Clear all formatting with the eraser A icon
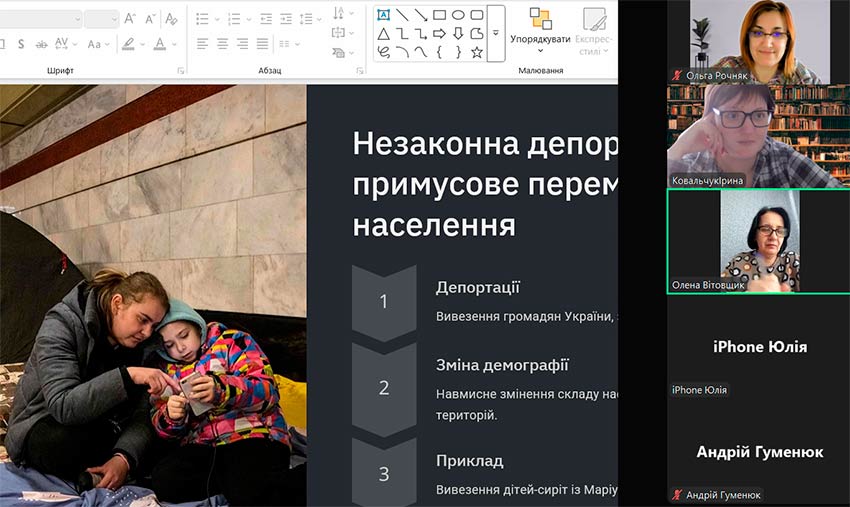The image size is (850, 507). click(x=171, y=19)
